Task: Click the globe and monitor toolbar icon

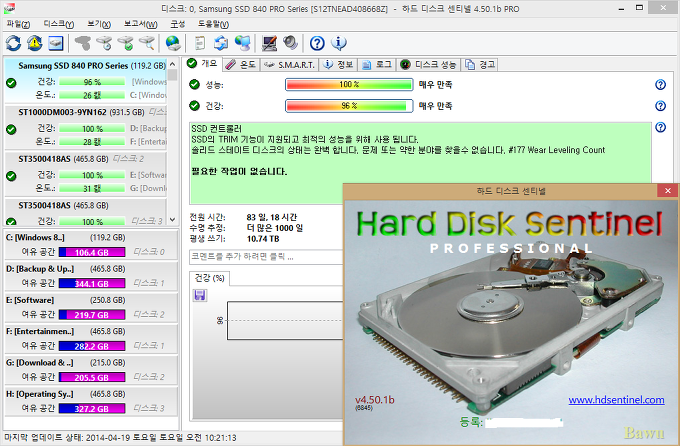Action: pos(242,43)
